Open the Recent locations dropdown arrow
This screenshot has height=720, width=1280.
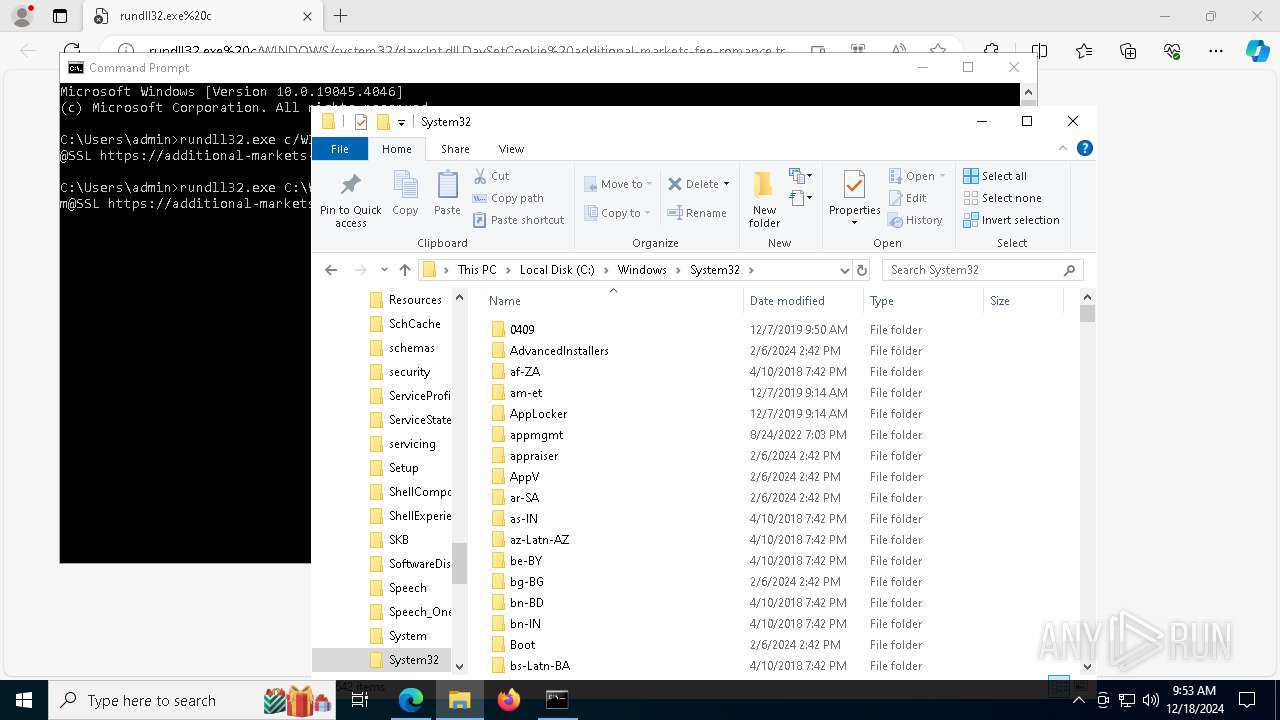(383, 271)
